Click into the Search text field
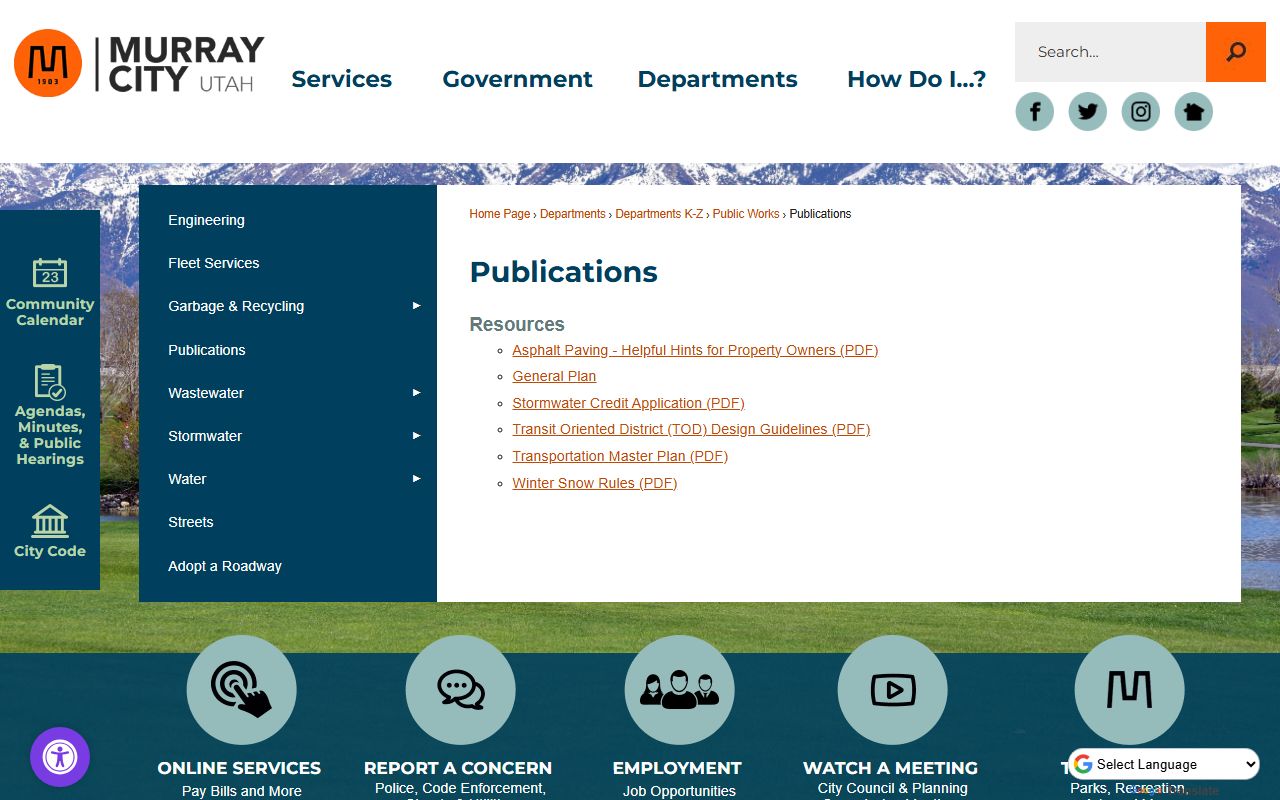 click(x=1110, y=52)
